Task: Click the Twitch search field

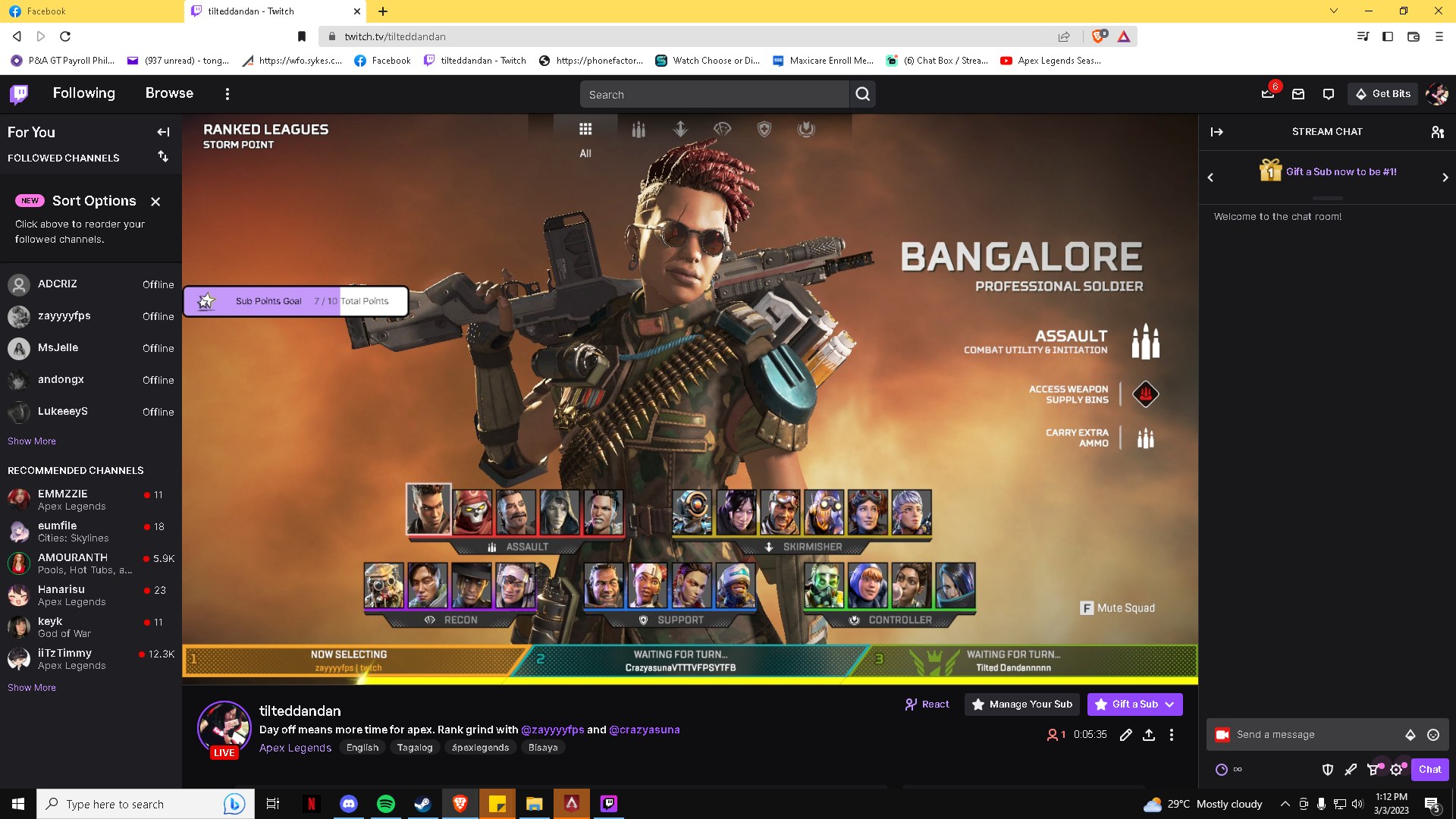Action: point(714,94)
